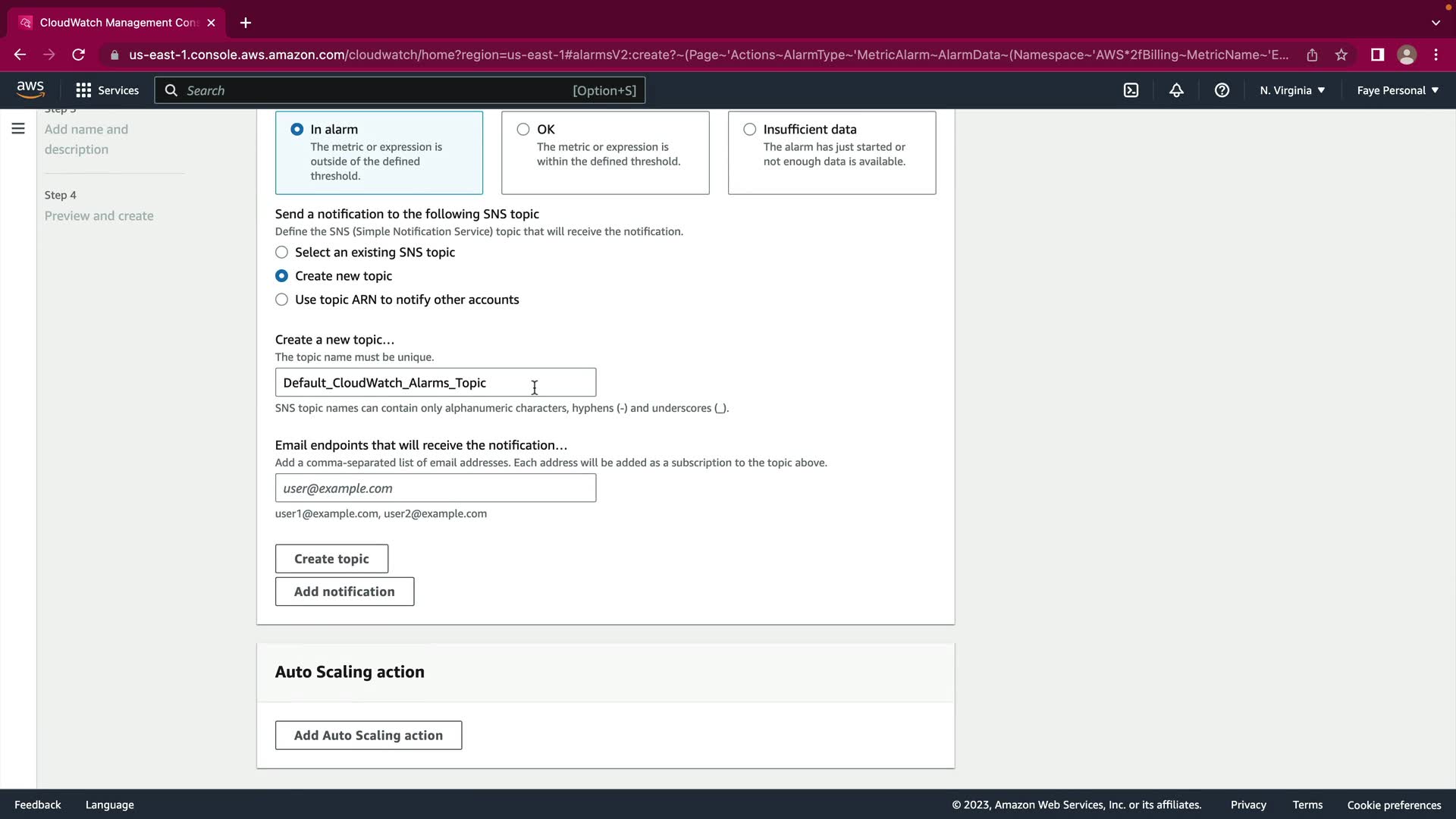Toggle the hamburger side navigation
Viewport: 1456px width, 819px height.
(x=18, y=129)
